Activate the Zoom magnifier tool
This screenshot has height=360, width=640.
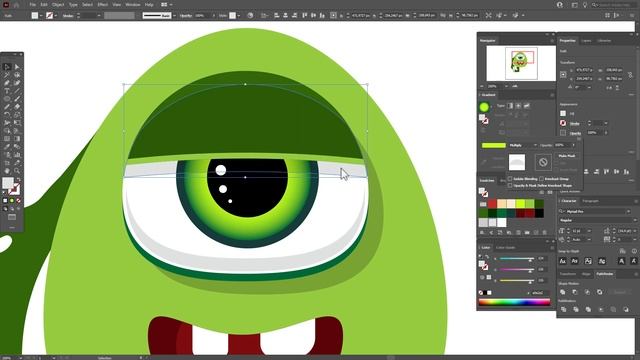coord(17,171)
